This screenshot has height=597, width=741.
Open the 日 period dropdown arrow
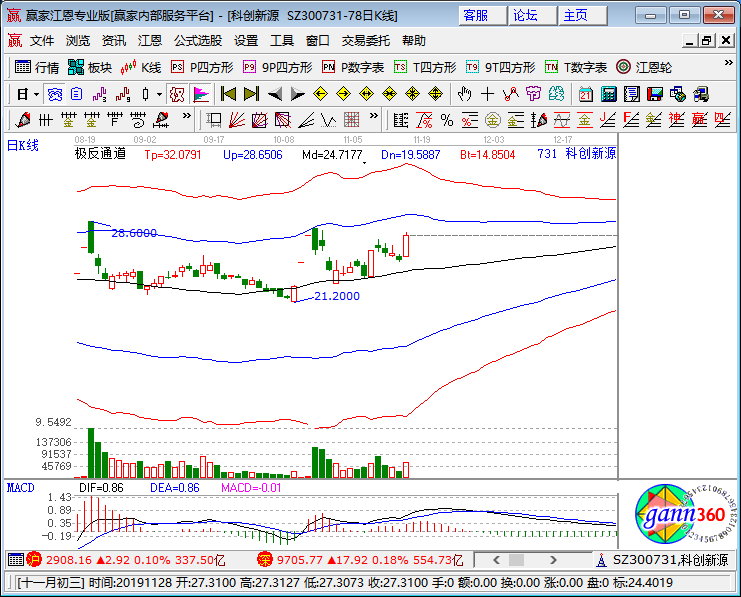[x=36, y=95]
